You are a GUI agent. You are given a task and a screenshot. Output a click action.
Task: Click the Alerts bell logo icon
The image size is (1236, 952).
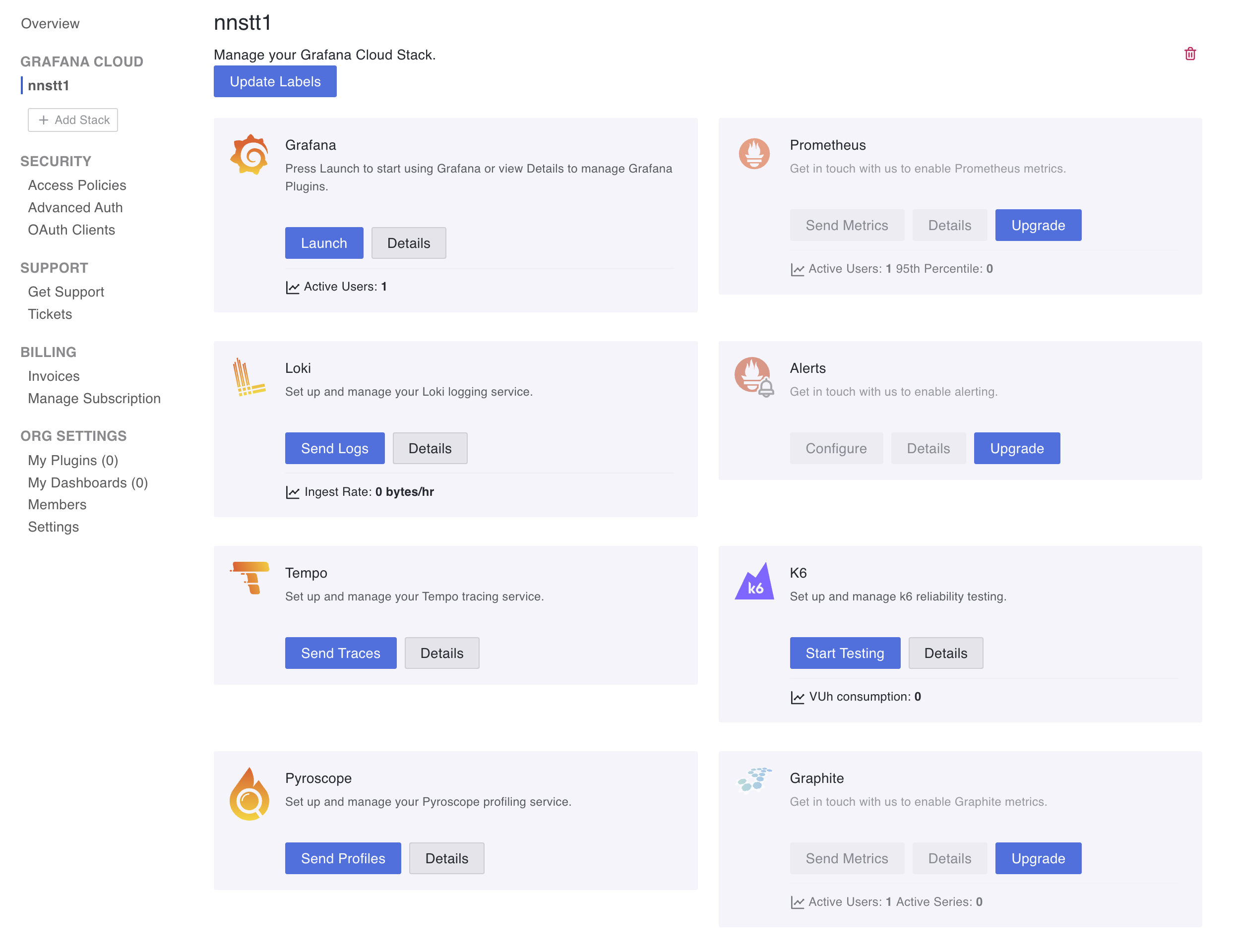point(754,376)
